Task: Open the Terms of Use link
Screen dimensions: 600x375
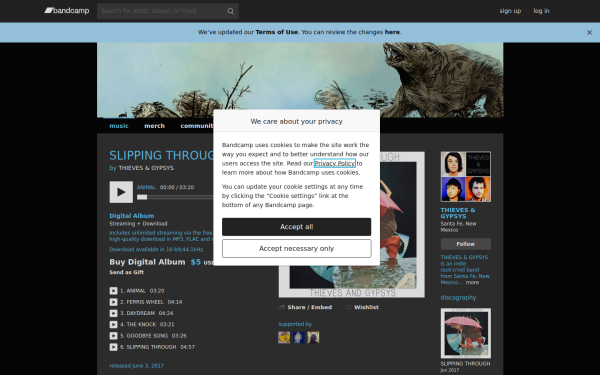Action: [x=276, y=32]
